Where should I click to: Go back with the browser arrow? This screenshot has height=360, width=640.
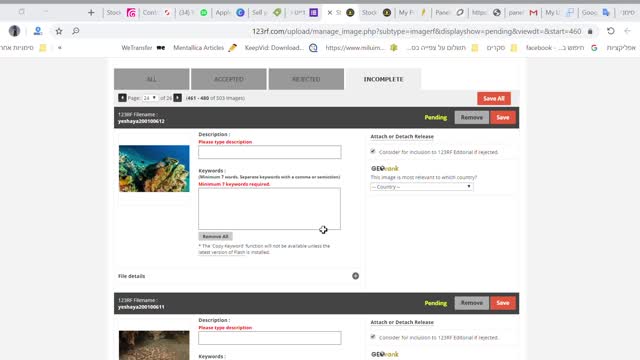click(x=627, y=31)
